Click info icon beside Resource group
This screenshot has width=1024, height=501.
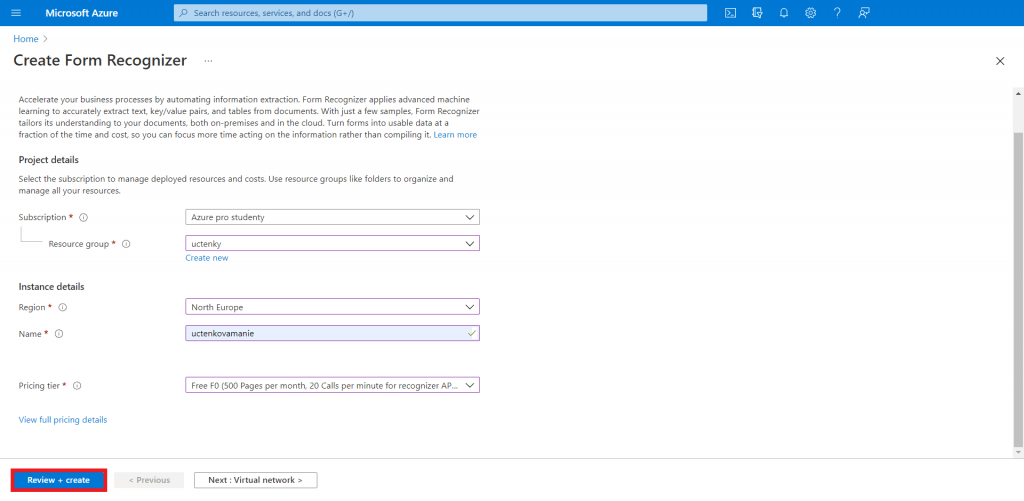(126, 243)
